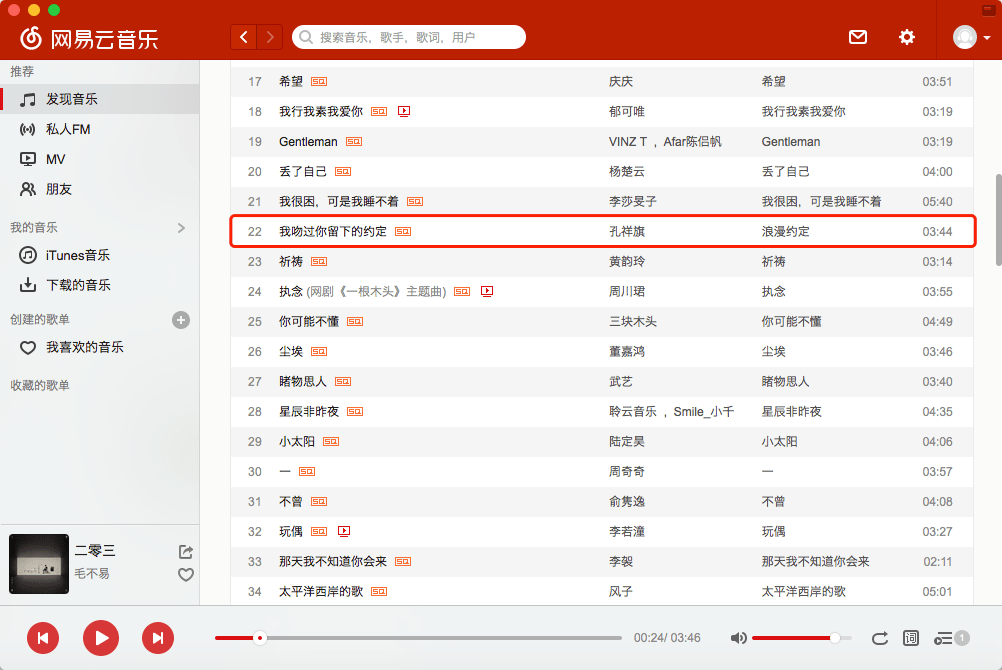The width and height of the screenshot is (1002, 670).
Task: Add a new playlist with plus icon
Action: [181, 320]
